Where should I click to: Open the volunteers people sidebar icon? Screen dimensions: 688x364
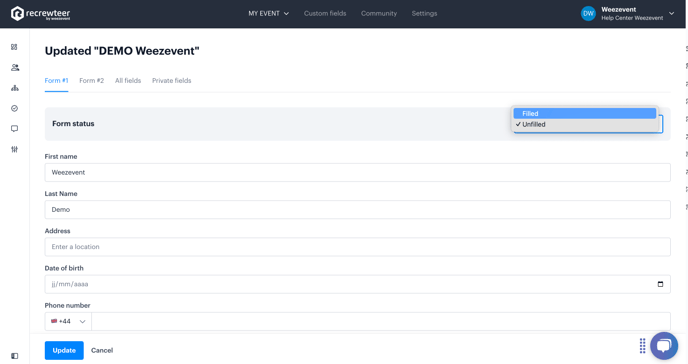tap(15, 68)
